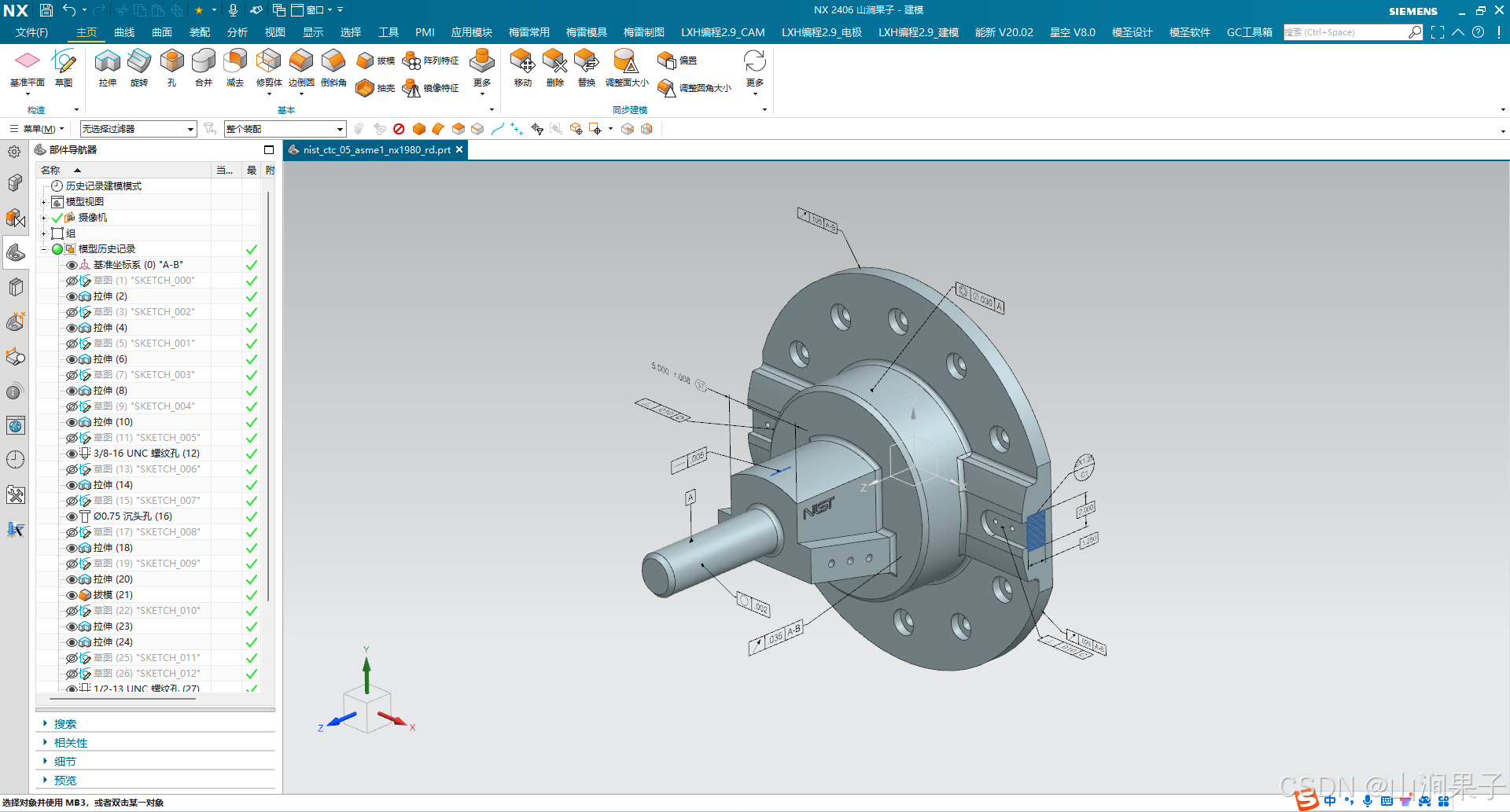
Task: Collapse the 模型历史记录 tree node
Action: point(44,249)
